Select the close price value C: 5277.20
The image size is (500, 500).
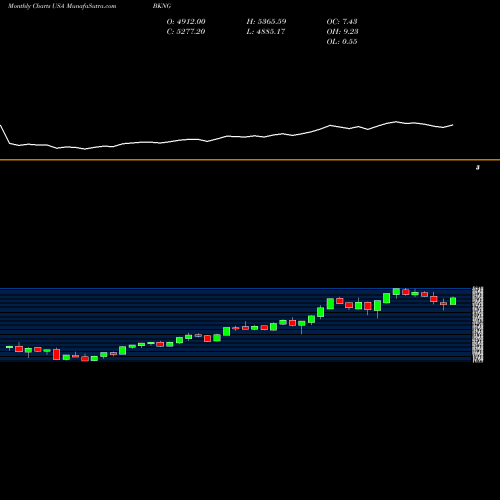(x=186, y=31)
